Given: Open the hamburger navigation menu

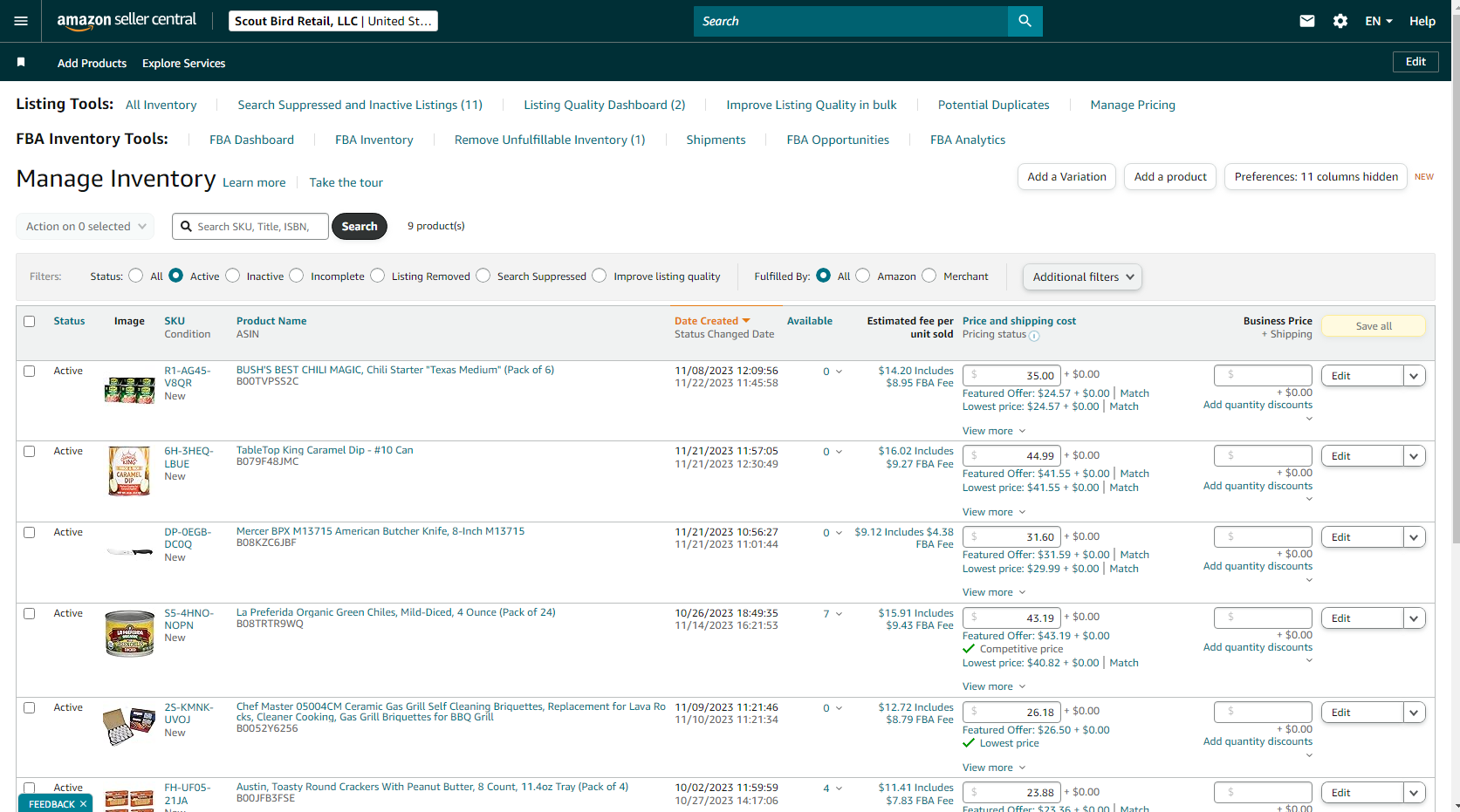Looking at the screenshot, I should point(21,21).
